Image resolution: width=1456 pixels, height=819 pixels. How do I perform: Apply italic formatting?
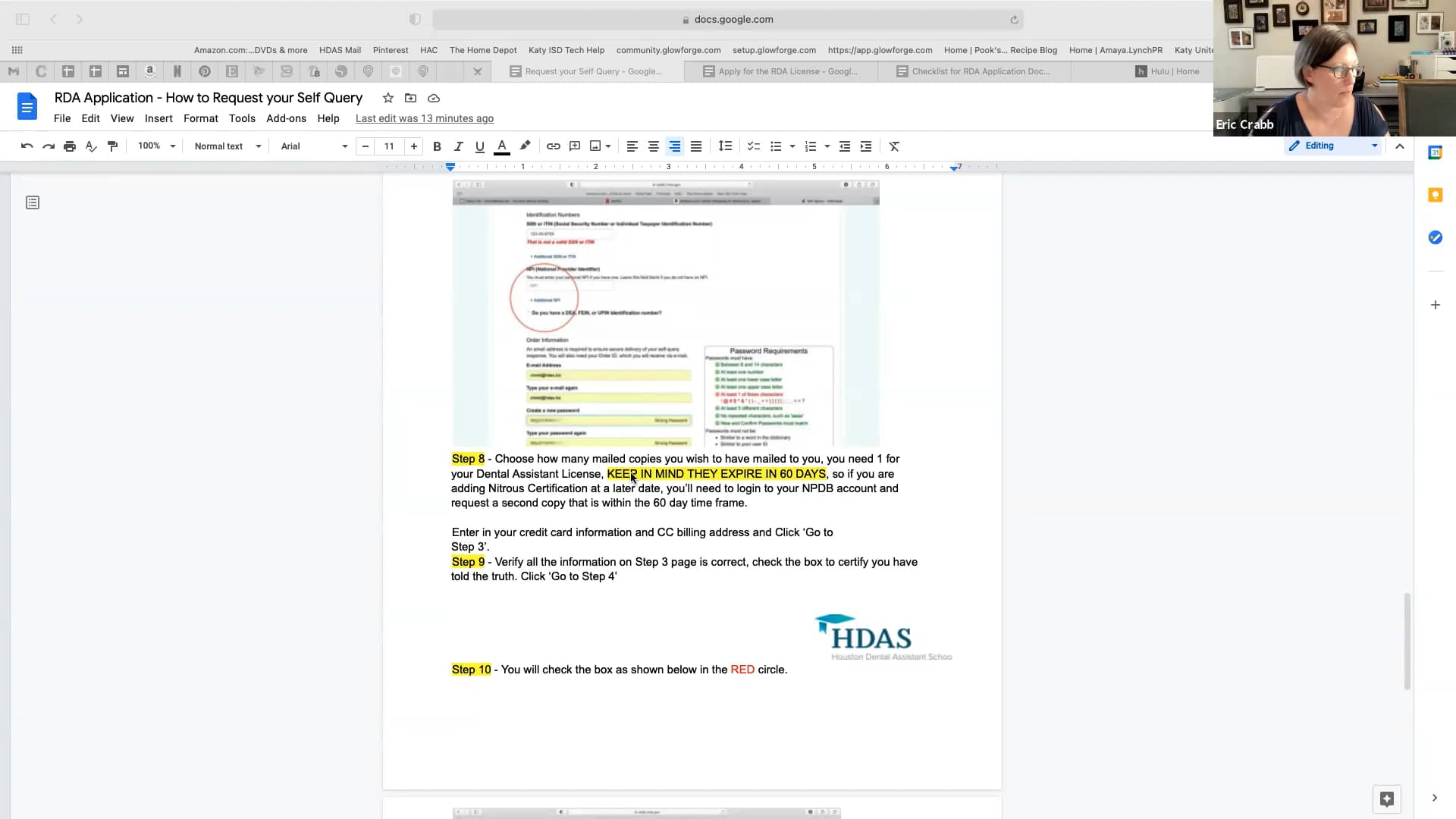click(458, 146)
